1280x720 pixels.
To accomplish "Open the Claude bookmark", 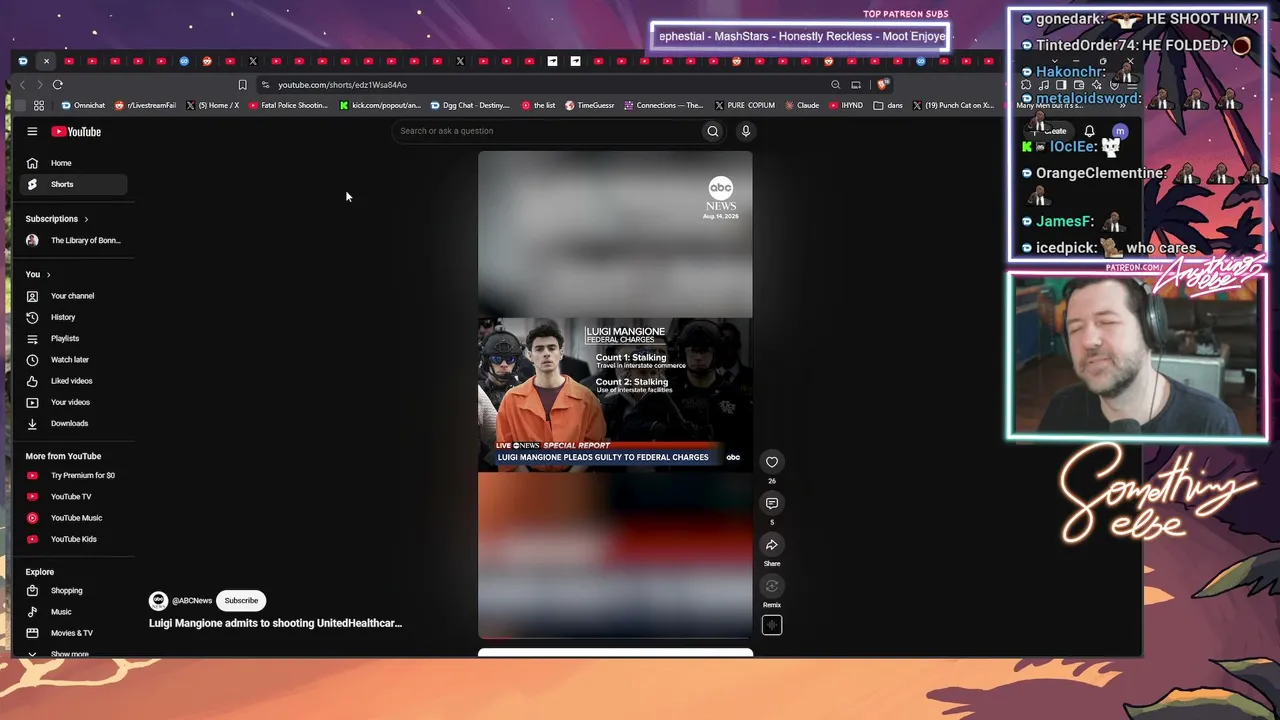I will point(802,105).
